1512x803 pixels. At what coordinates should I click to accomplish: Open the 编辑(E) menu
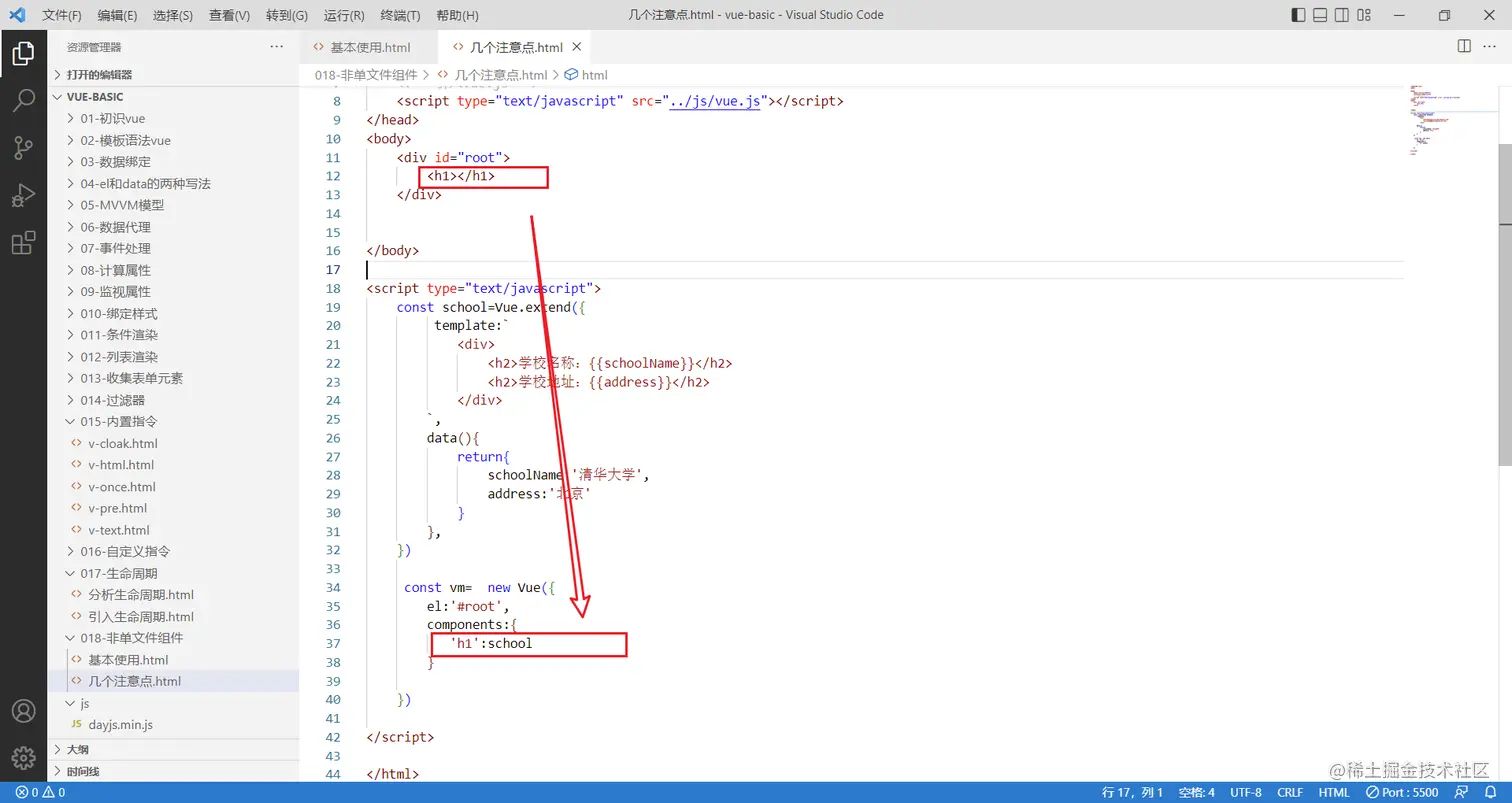pos(118,15)
